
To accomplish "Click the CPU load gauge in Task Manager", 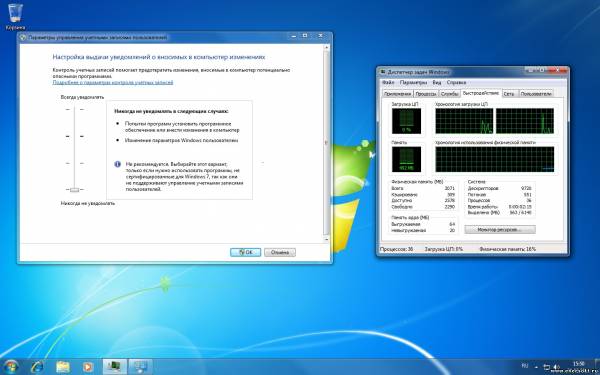I will point(406,121).
